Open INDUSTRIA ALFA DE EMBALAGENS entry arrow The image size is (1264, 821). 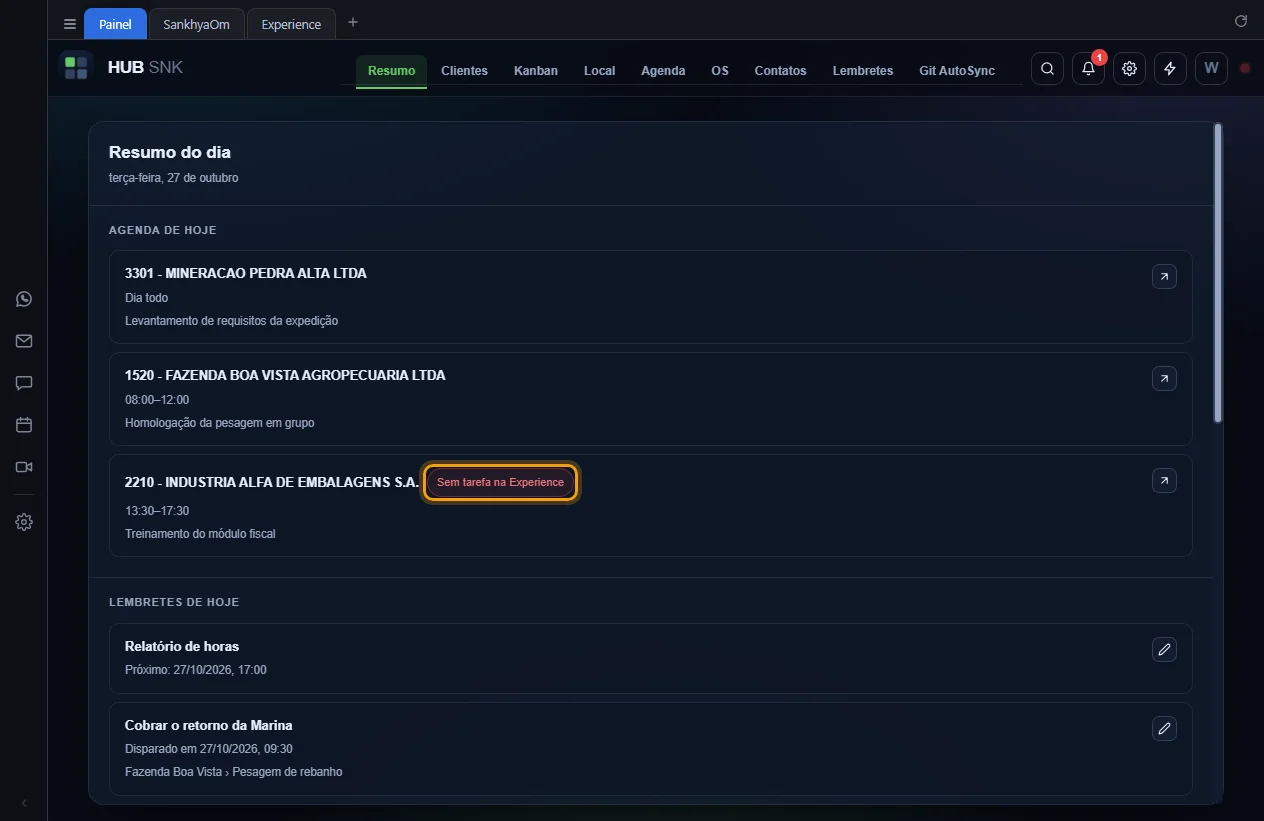(x=1164, y=481)
